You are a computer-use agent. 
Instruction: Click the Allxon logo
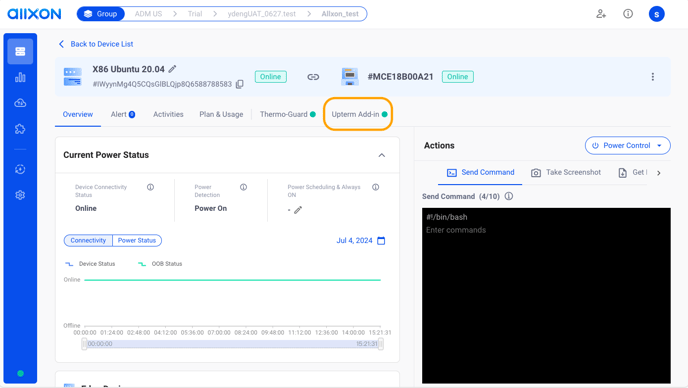pyautogui.click(x=34, y=14)
